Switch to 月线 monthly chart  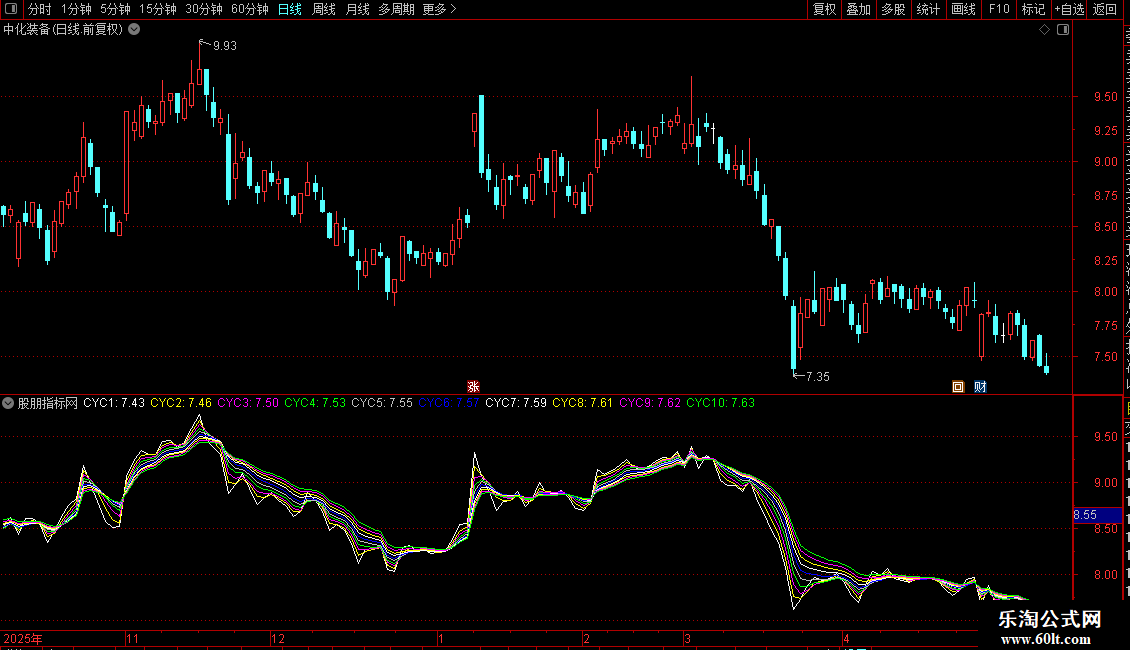(357, 9)
